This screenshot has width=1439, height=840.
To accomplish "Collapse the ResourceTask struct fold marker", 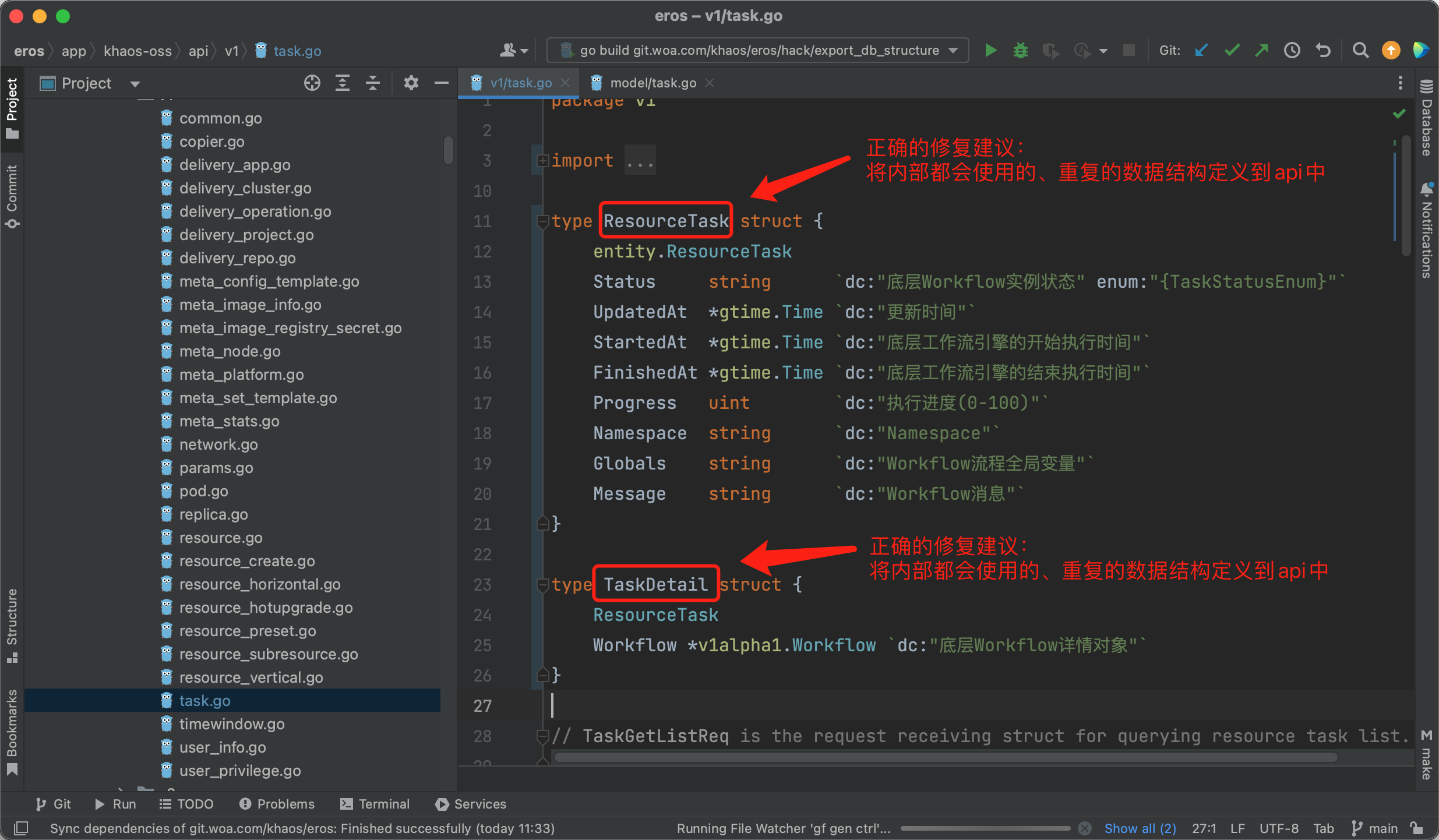I will 542,221.
